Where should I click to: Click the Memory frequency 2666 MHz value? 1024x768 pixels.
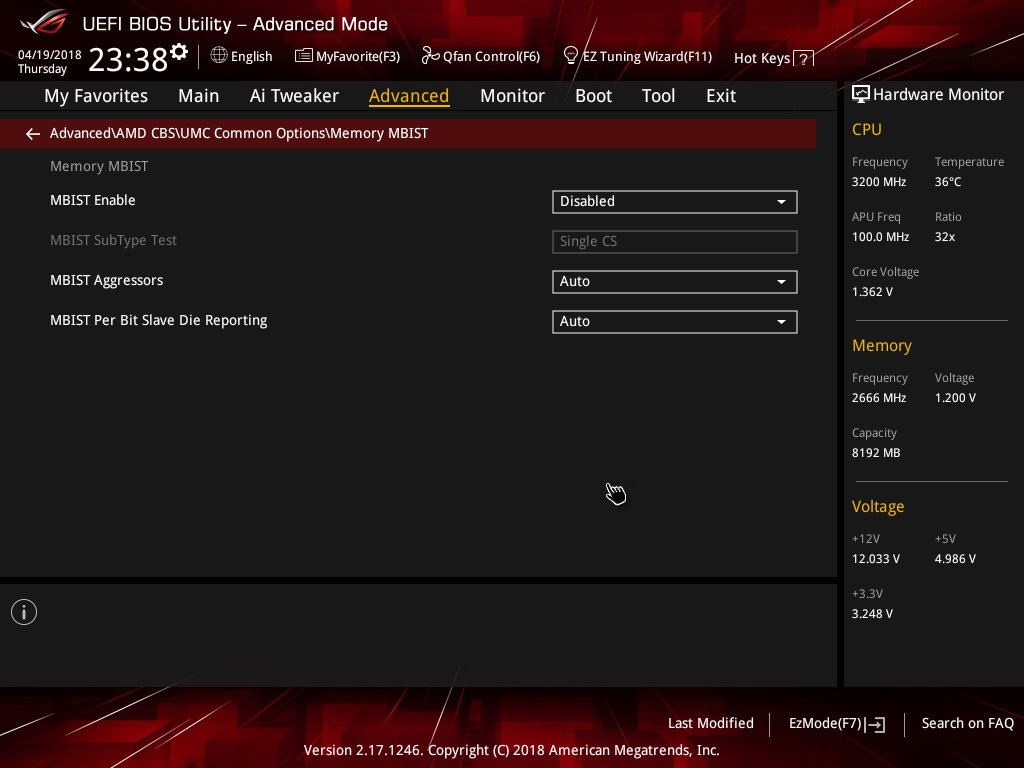(x=878, y=398)
